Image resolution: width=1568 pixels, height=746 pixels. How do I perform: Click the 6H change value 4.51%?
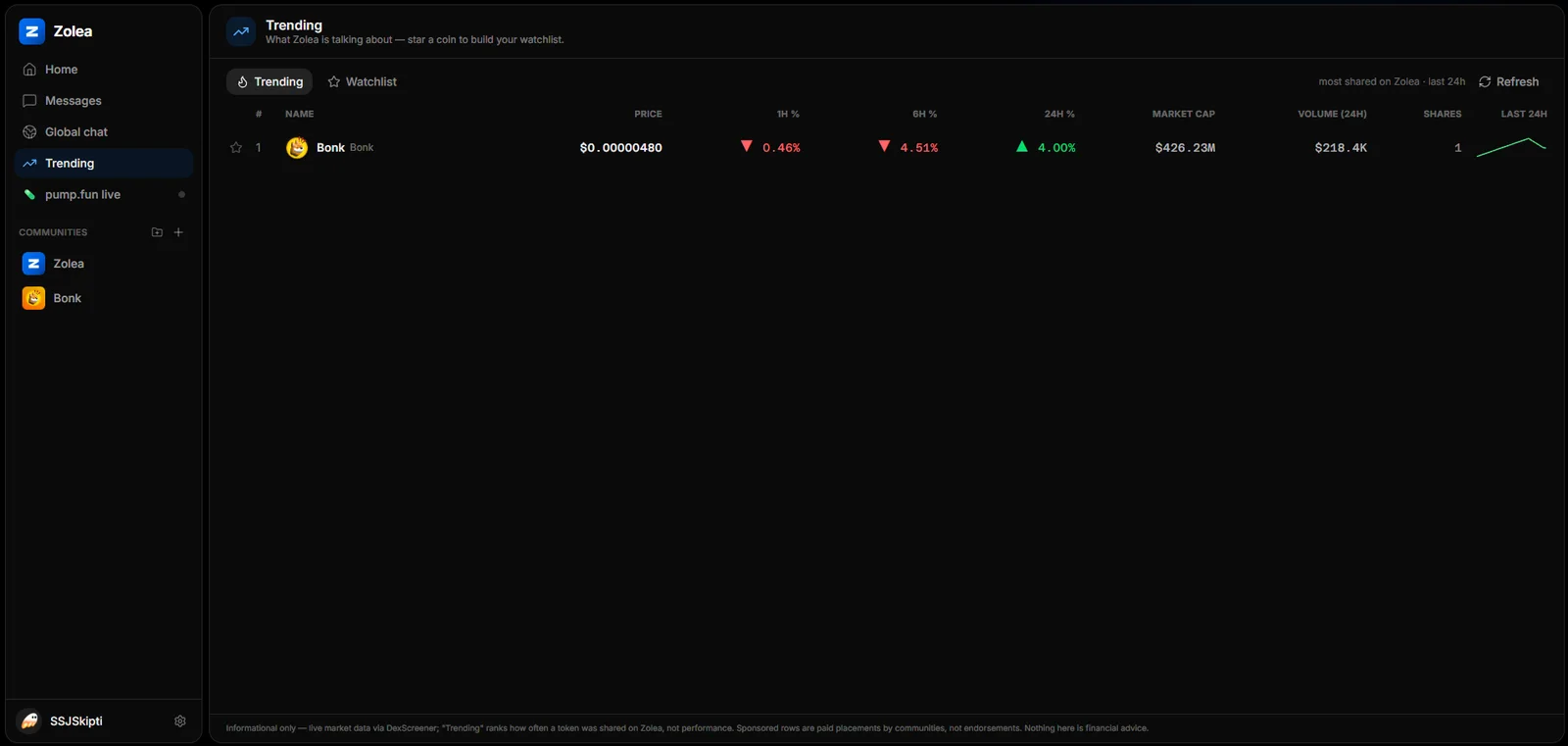tap(919, 148)
